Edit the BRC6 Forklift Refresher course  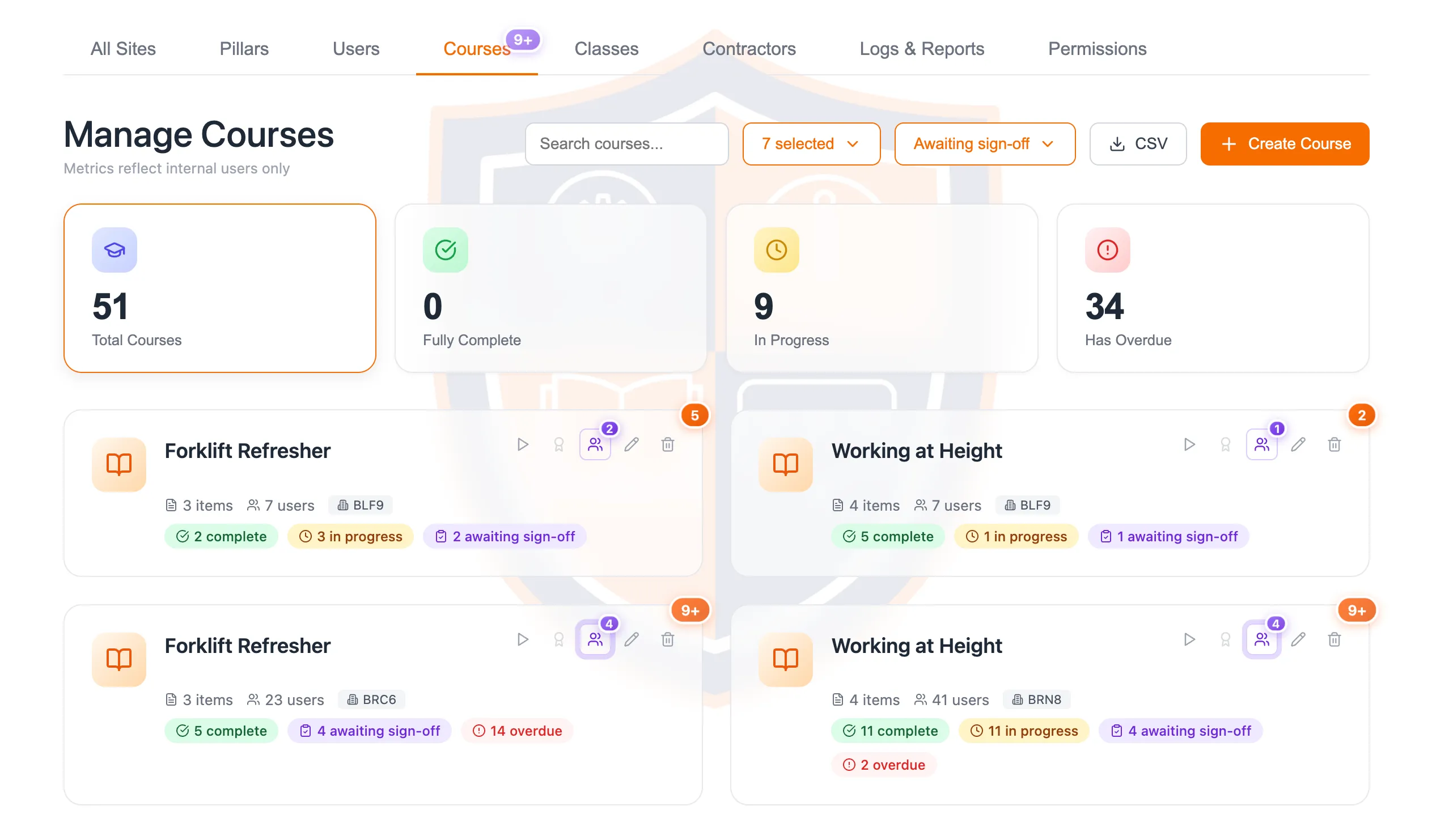click(632, 640)
